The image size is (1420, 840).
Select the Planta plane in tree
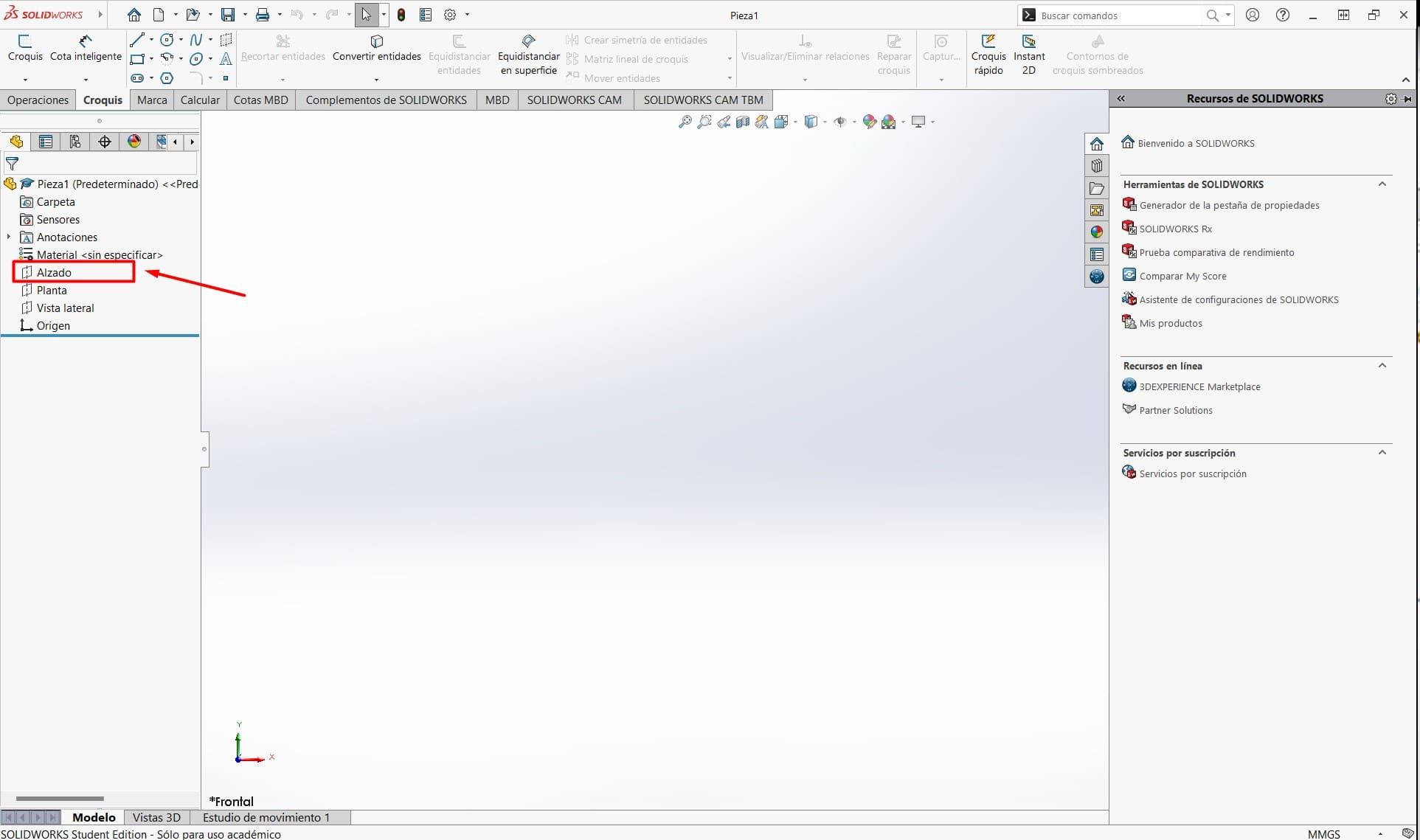pos(52,290)
